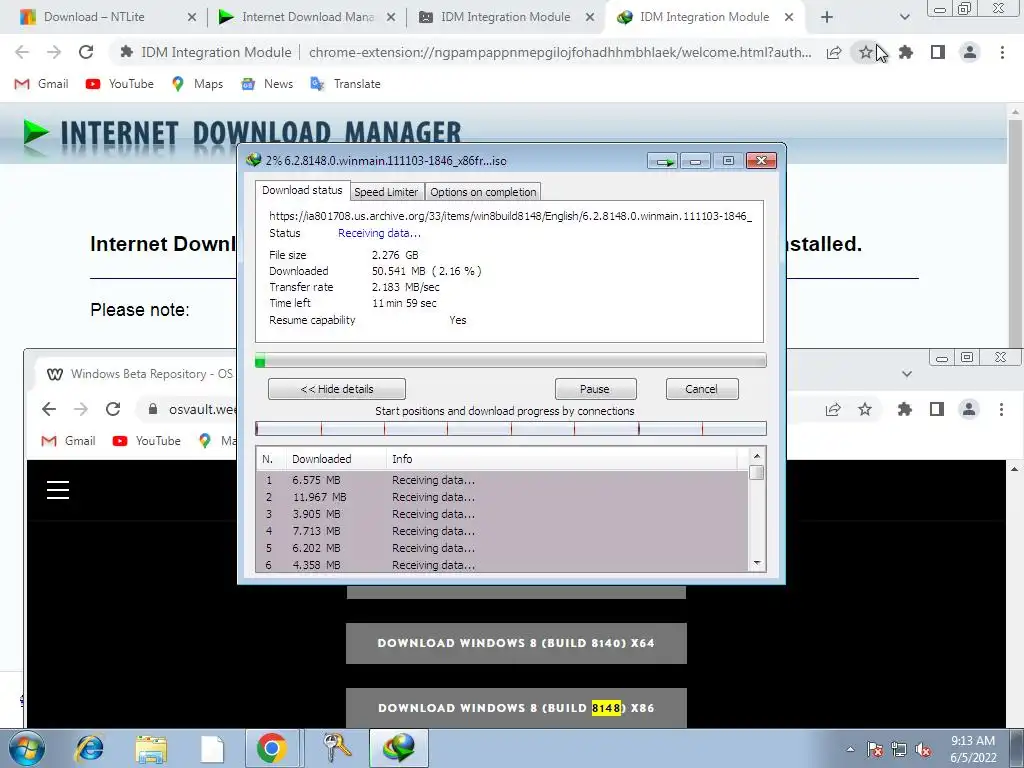The image size is (1024, 768).
Task: Click the chrome-extension URL in address bar
Action: pos(560,52)
